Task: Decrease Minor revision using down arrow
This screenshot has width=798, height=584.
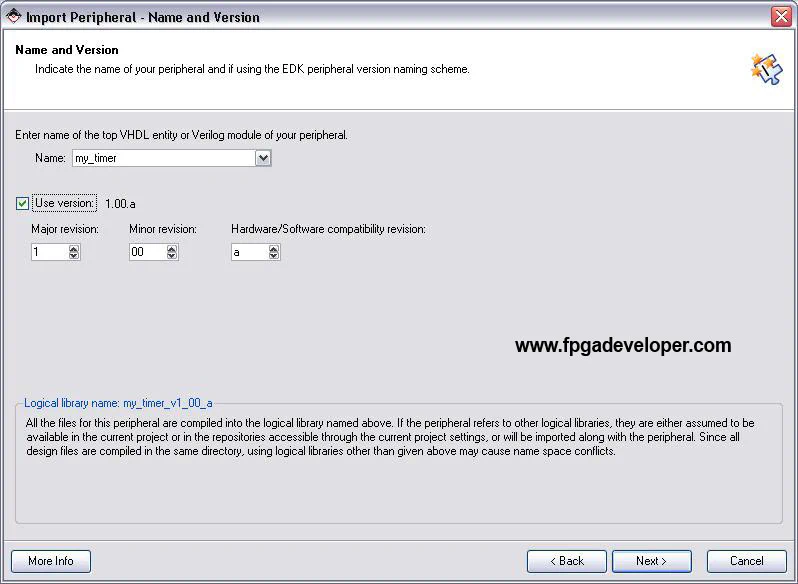Action: click(x=172, y=256)
